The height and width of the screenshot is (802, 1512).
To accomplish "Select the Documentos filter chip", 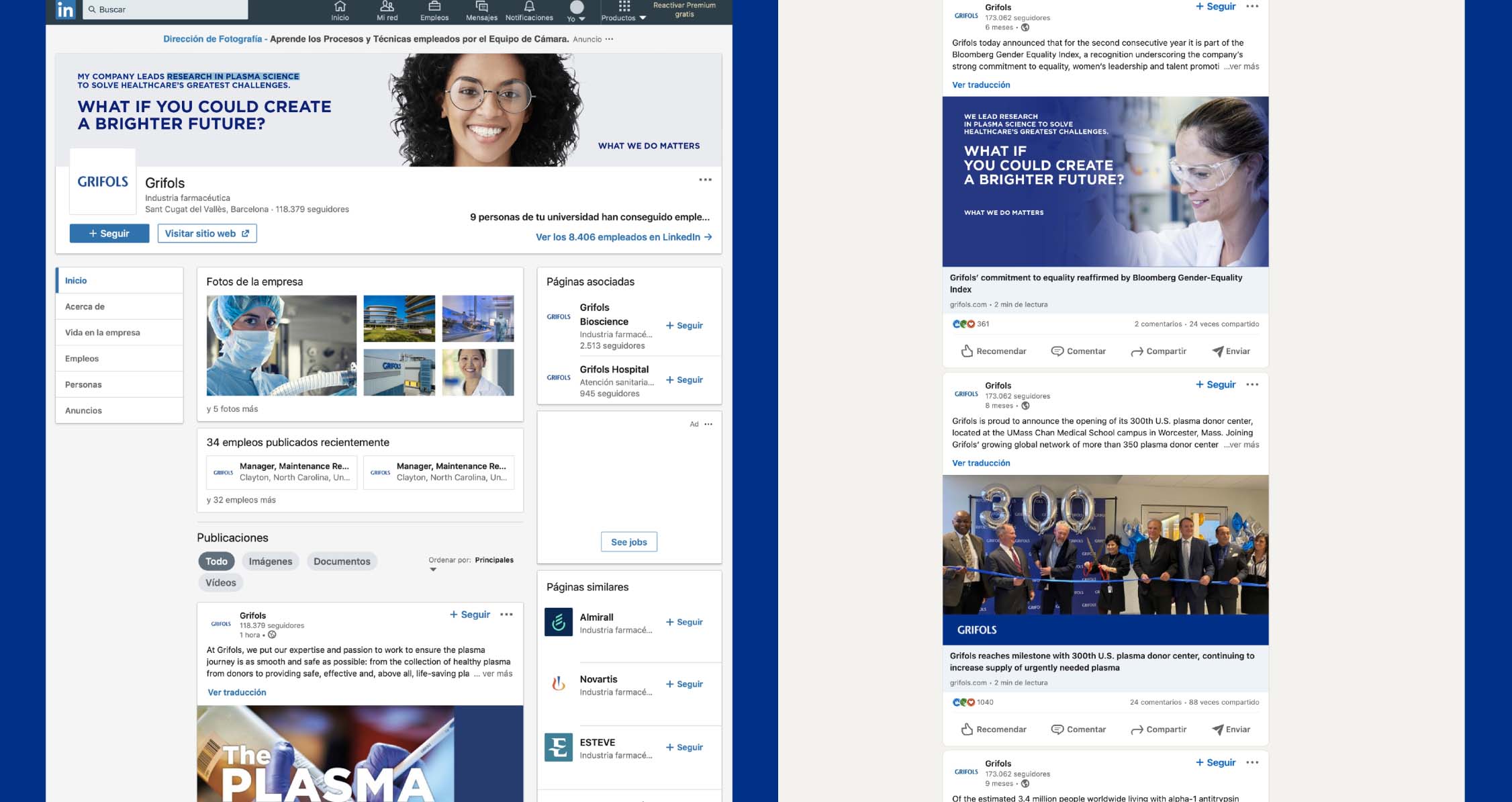I will (x=342, y=562).
